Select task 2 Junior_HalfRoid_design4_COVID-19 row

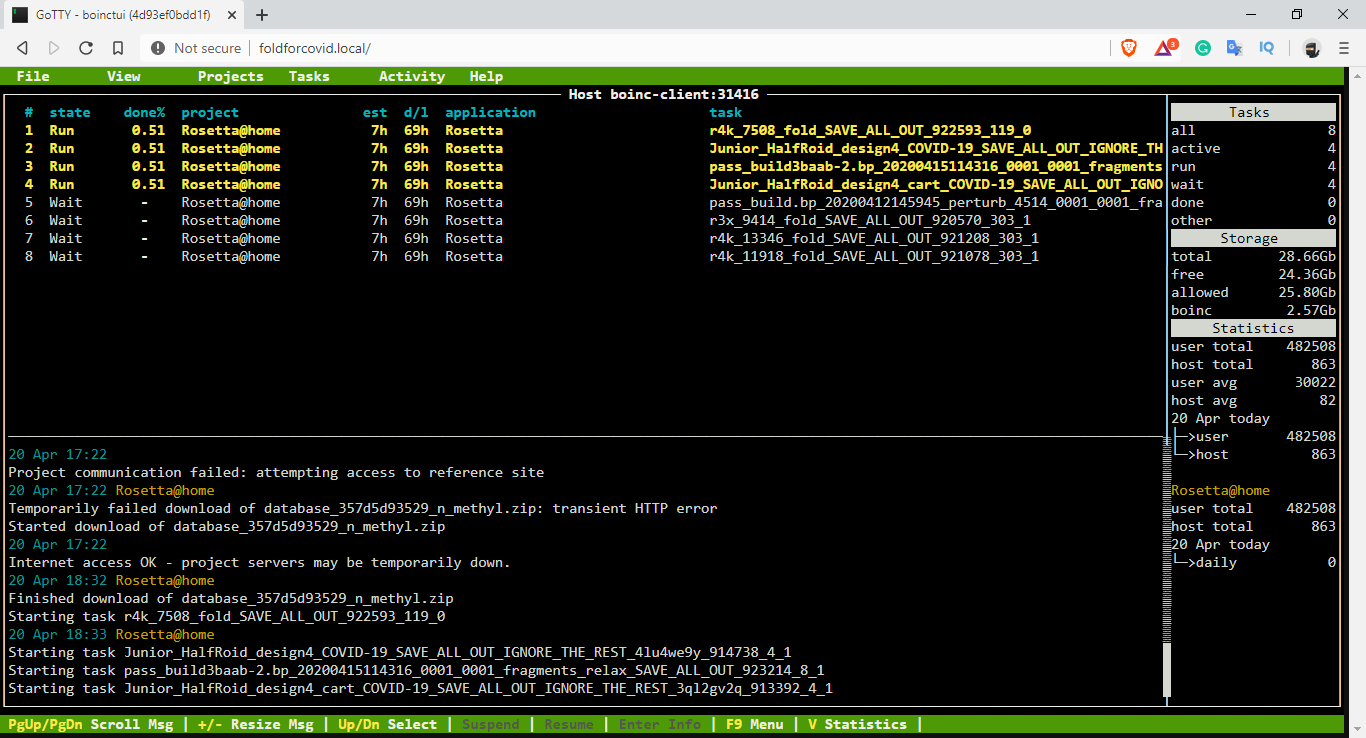pos(586,148)
